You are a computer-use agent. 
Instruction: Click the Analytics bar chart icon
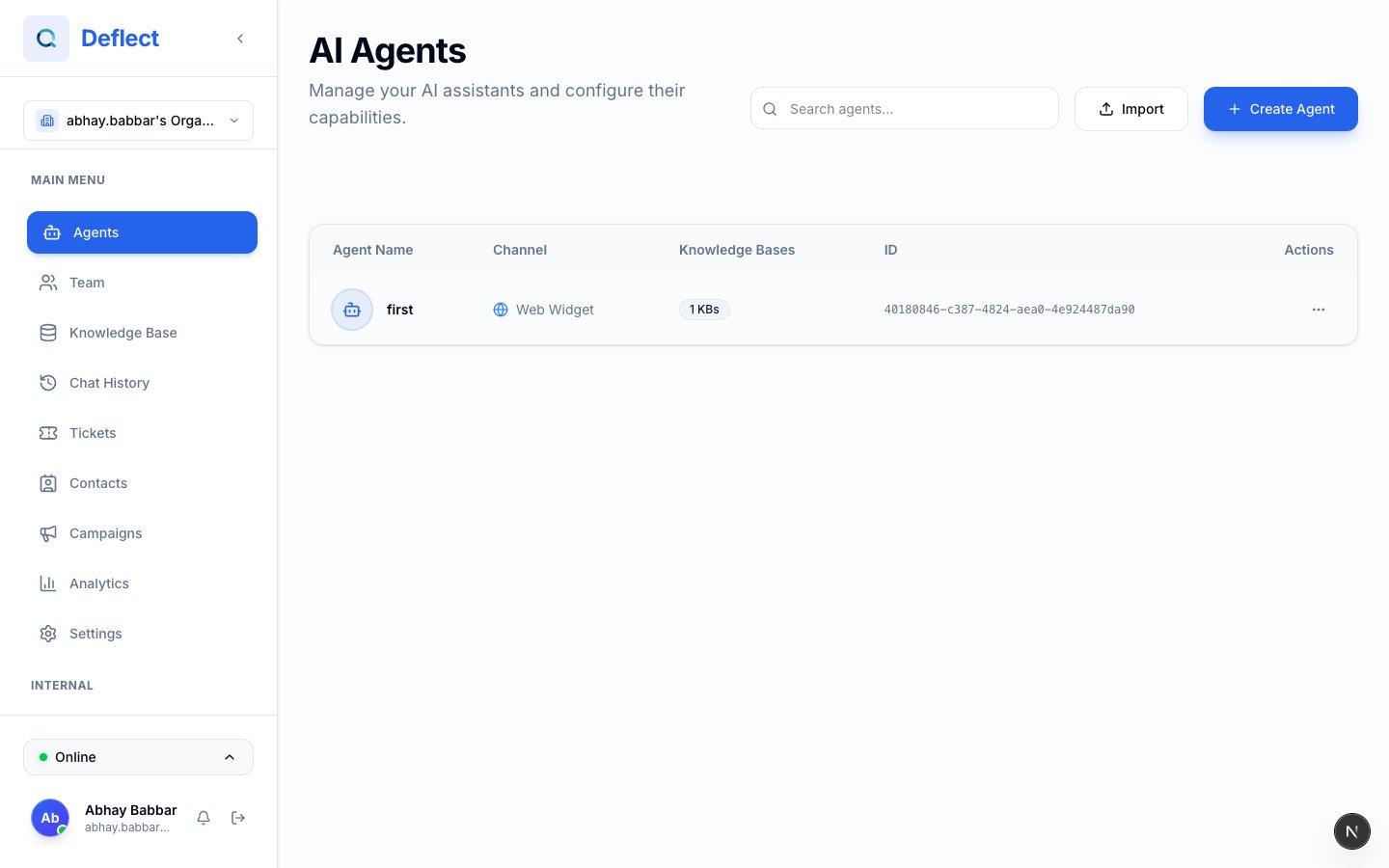48,583
